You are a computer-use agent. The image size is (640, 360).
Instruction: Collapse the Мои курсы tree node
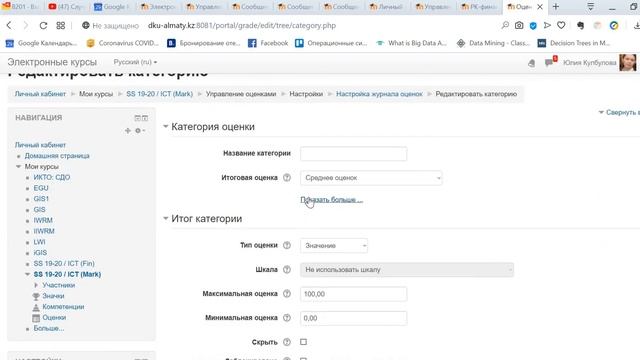click(x=18, y=167)
